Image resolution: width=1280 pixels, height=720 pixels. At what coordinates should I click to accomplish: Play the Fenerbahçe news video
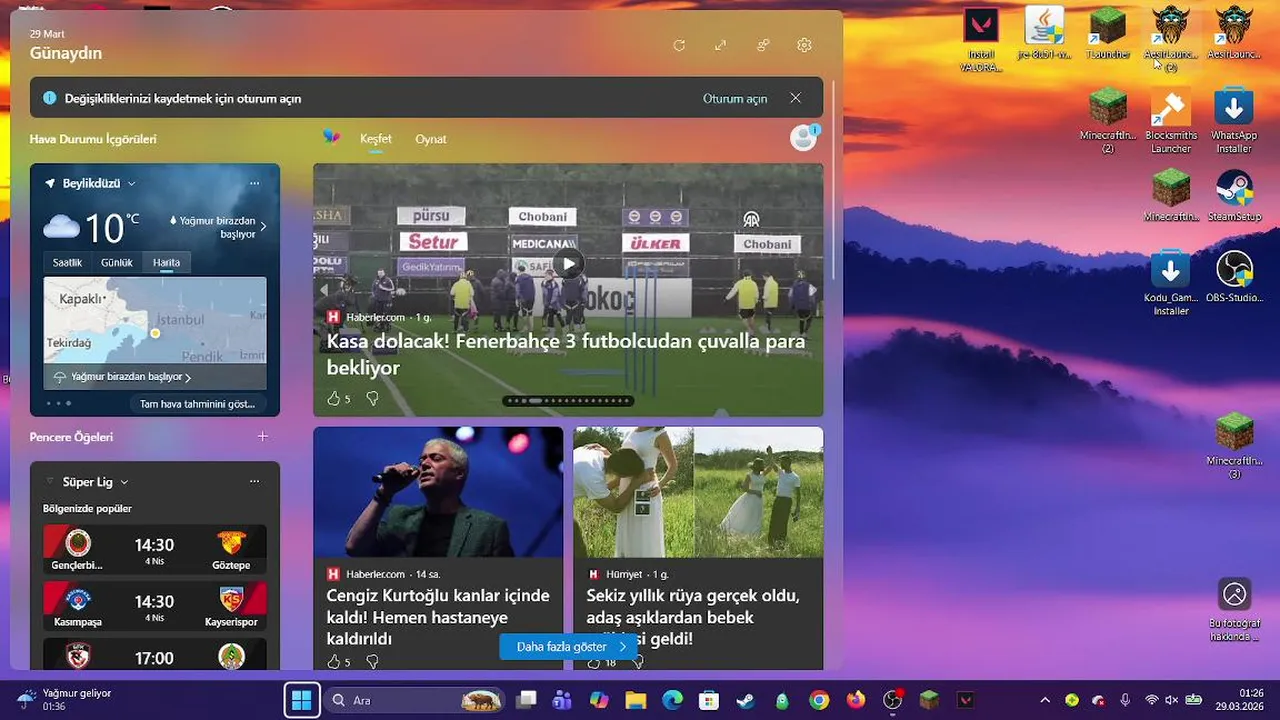coord(569,264)
